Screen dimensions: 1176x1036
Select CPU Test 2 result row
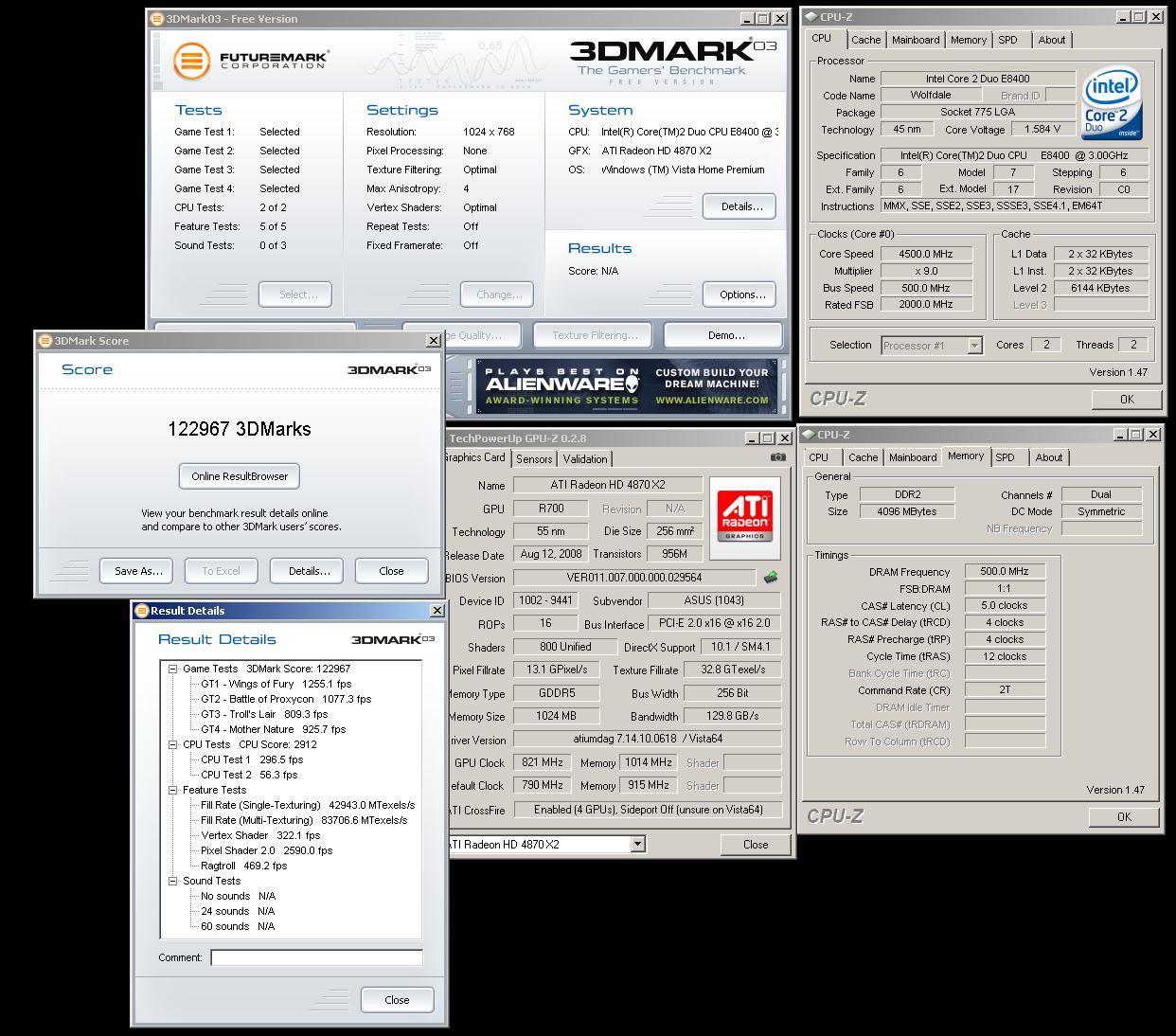[x=249, y=775]
